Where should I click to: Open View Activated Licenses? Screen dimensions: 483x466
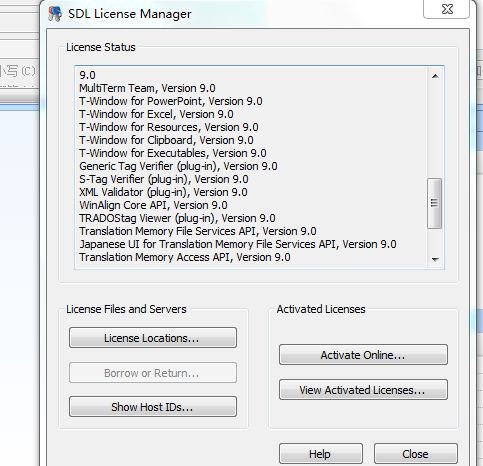click(363, 389)
